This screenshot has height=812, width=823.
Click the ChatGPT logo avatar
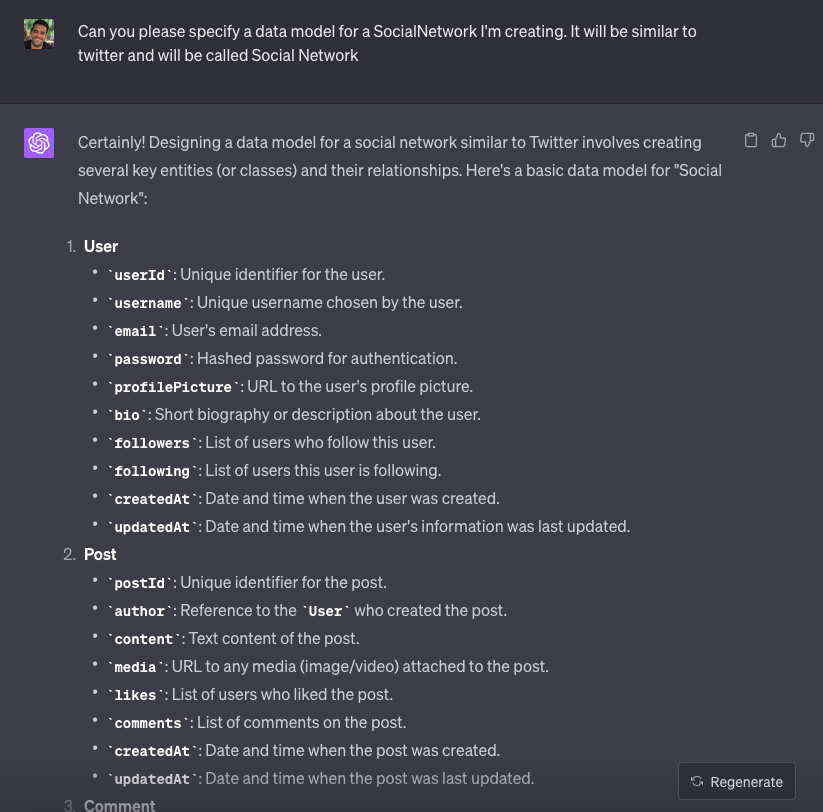click(39, 143)
